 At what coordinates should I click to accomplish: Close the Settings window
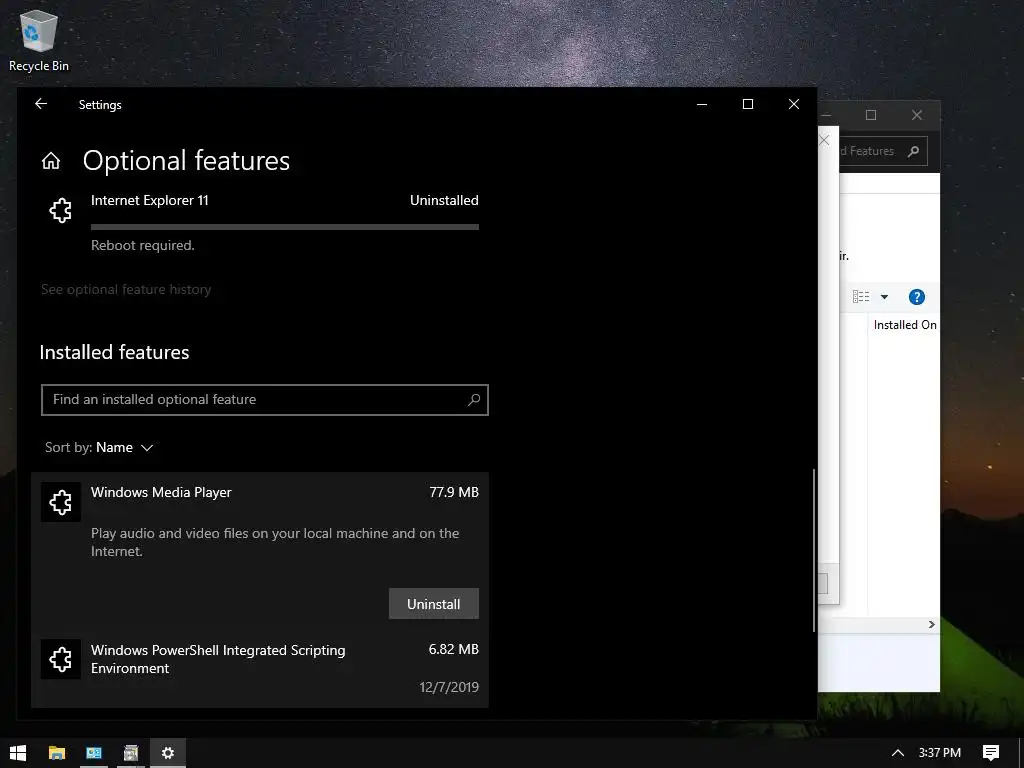[x=793, y=104]
